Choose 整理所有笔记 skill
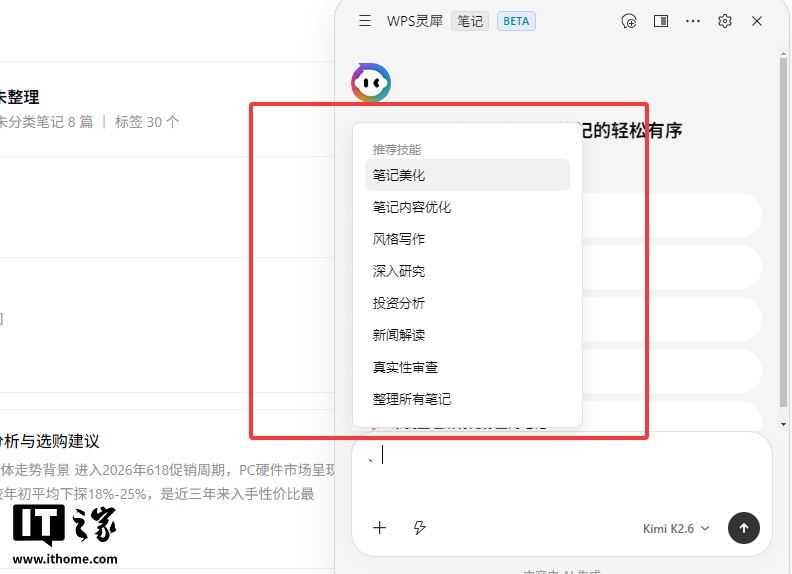Screen dimensions: 792x574 pyautogui.click(x=467, y=399)
